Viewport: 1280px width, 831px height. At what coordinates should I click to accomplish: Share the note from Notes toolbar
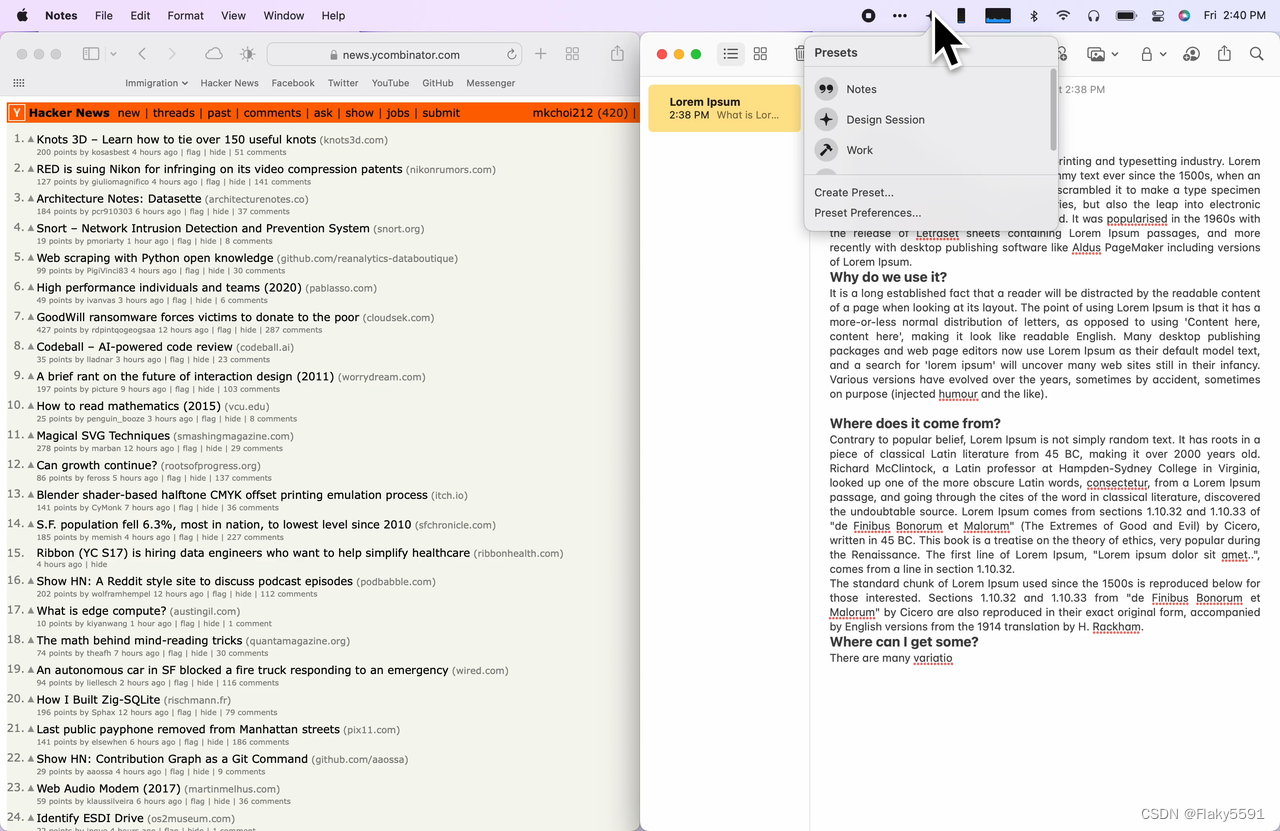1225,53
